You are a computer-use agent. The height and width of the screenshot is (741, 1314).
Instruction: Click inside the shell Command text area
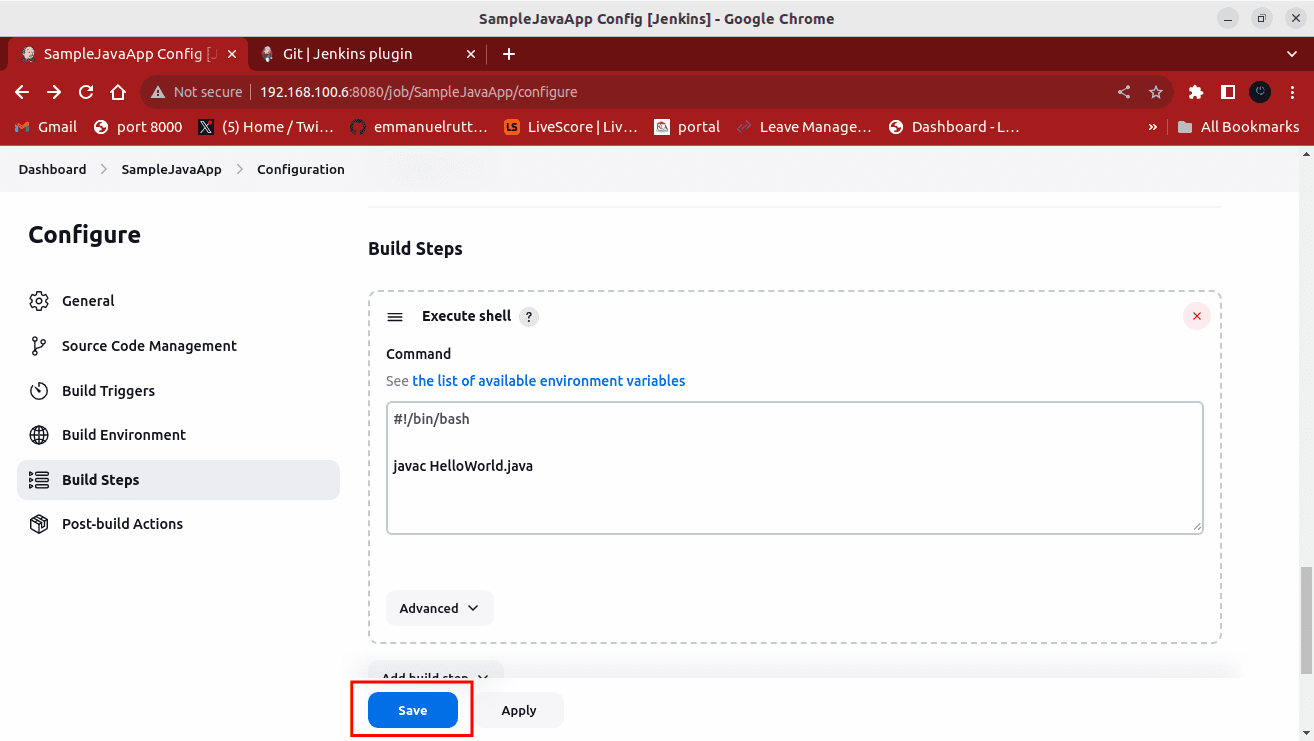click(x=794, y=490)
